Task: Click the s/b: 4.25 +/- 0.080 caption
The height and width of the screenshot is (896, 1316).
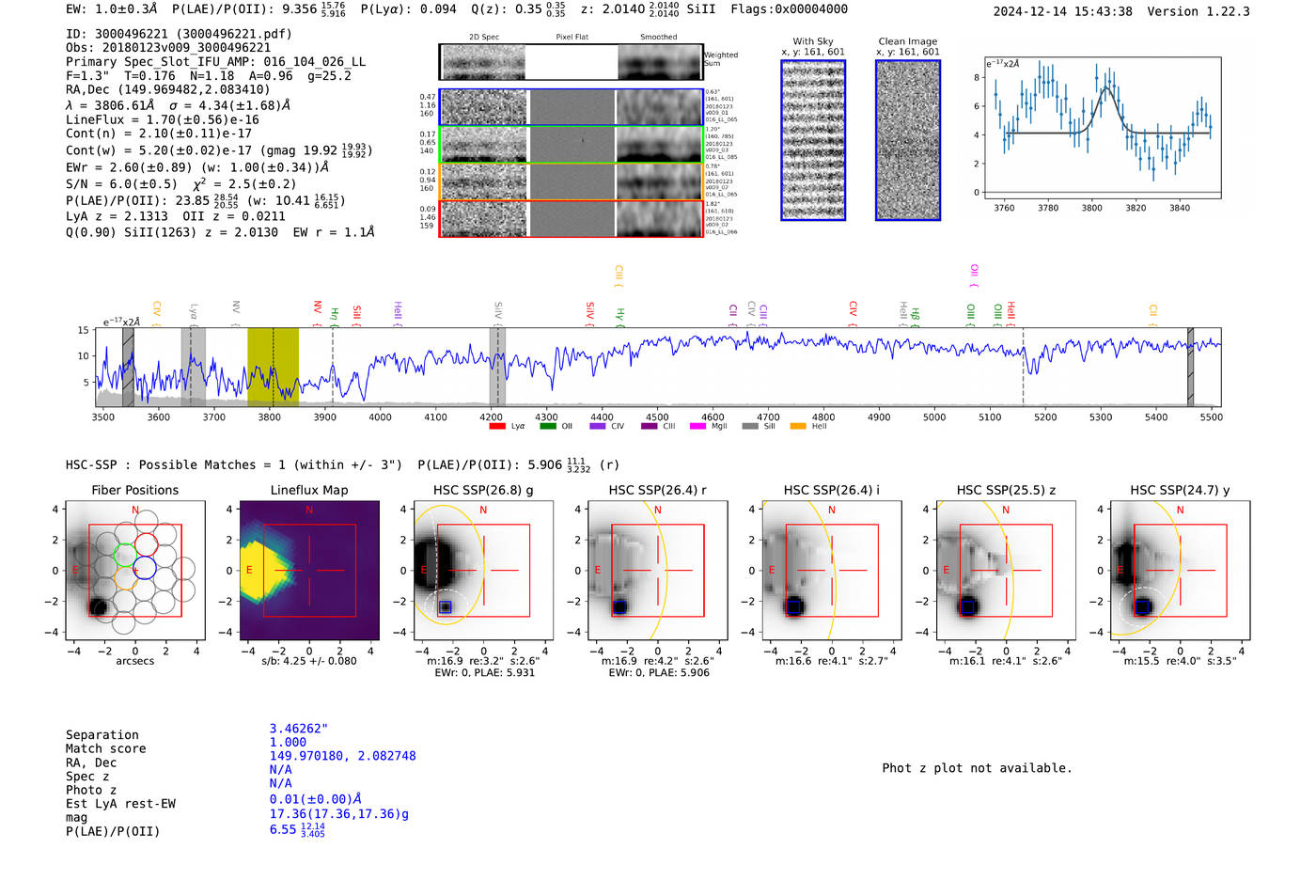Action: [x=309, y=661]
